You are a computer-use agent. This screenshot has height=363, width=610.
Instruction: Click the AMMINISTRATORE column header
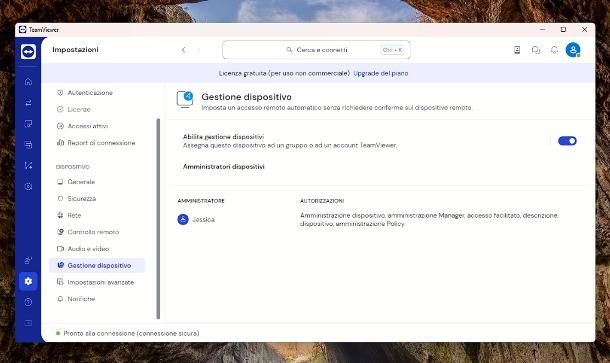[x=201, y=201]
